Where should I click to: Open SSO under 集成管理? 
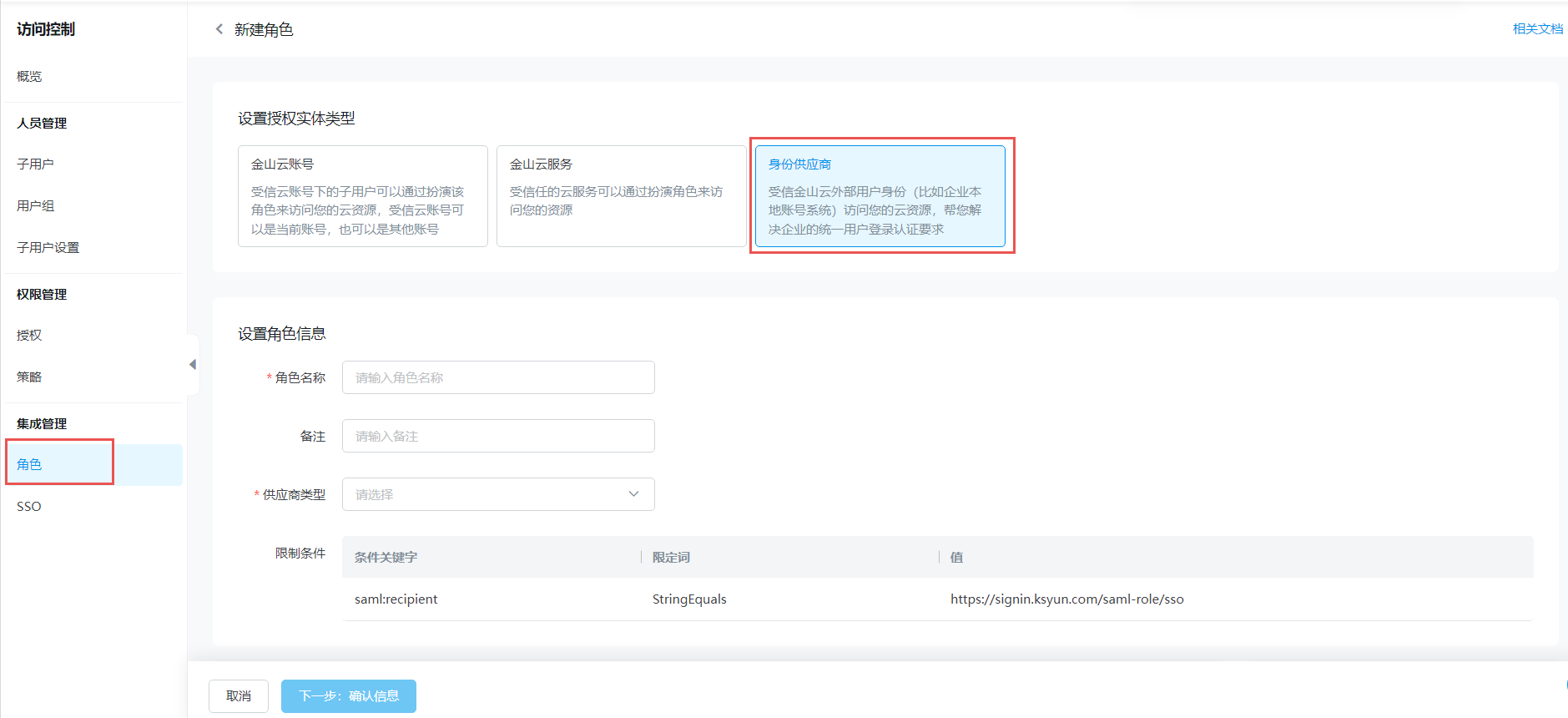pyautogui.click(x=29, y=507)
